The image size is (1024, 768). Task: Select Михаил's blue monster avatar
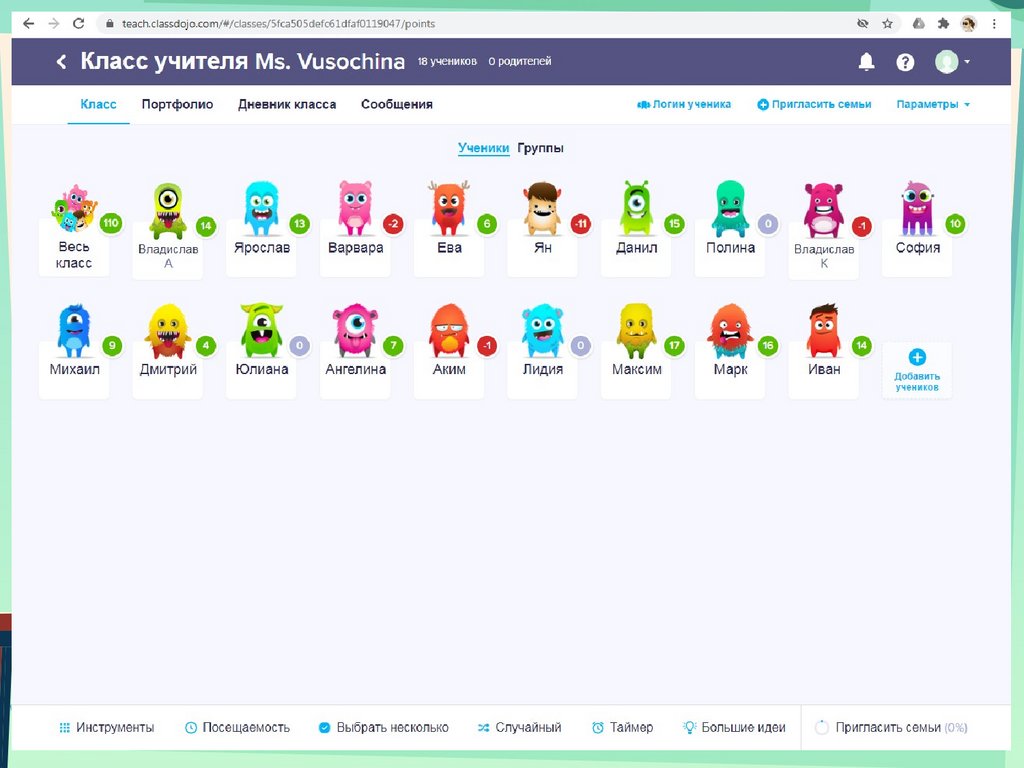(74, 330)
